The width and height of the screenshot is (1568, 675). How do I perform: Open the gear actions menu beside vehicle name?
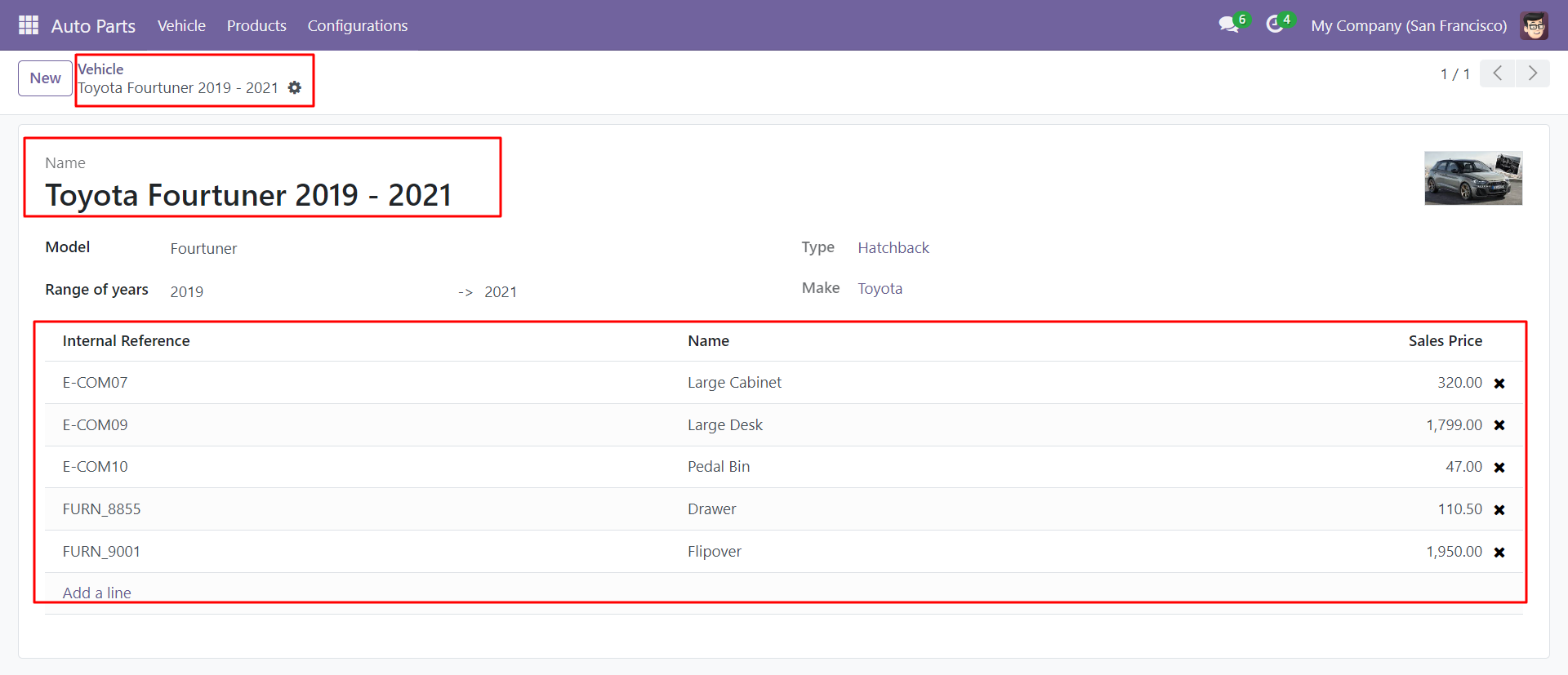[295, 88]
